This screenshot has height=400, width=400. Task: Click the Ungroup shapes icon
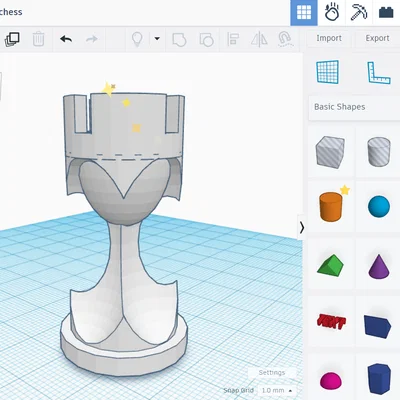click(206, 40)
